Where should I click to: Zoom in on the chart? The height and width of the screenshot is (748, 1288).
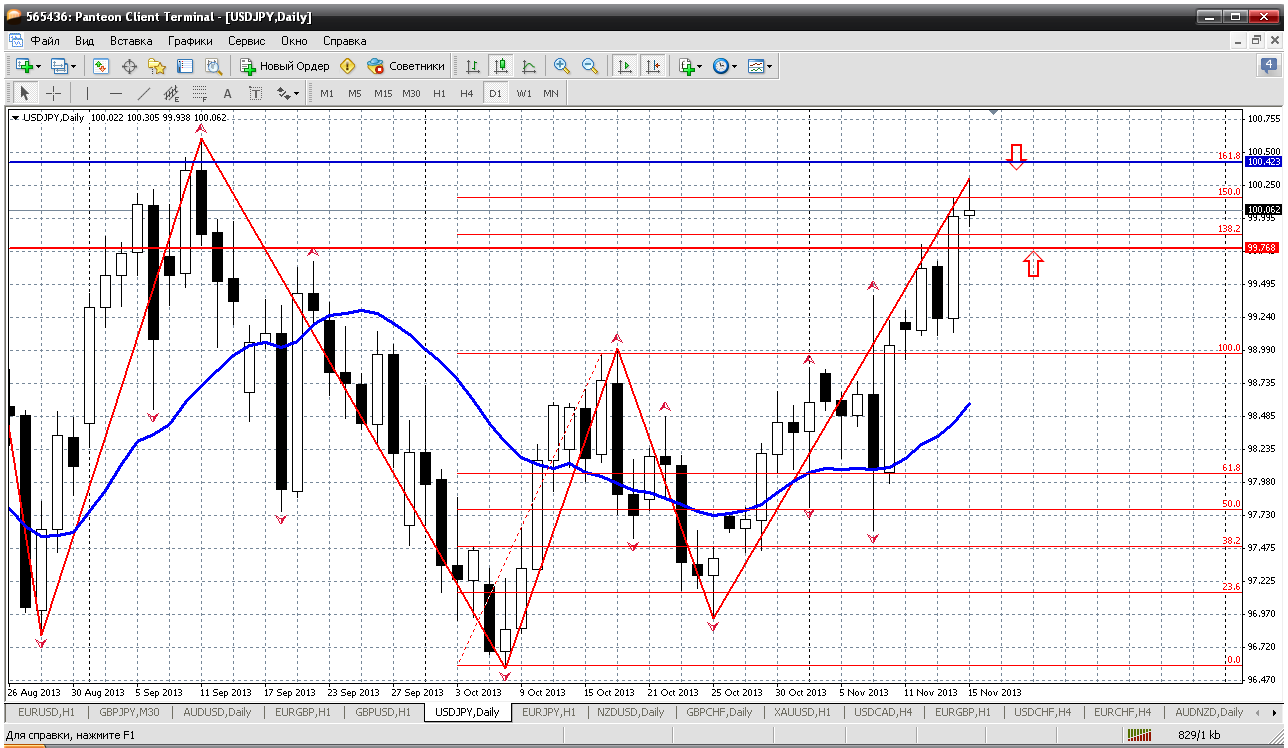[x=562, y=66]
